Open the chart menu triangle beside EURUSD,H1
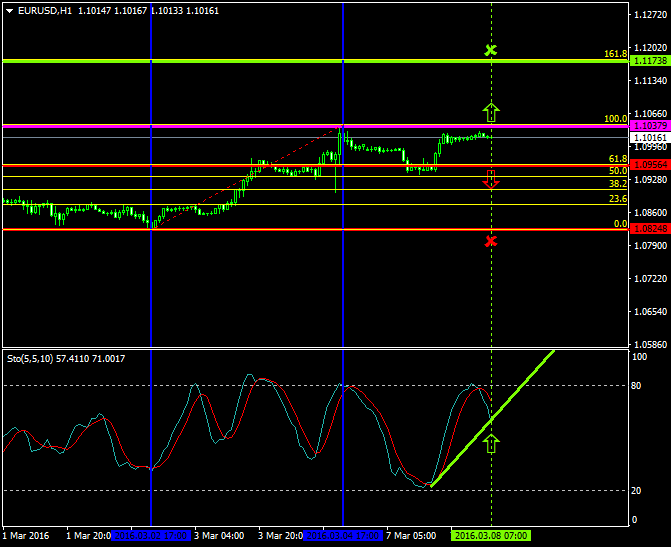671x547 pixels. [x=9, y=11]
